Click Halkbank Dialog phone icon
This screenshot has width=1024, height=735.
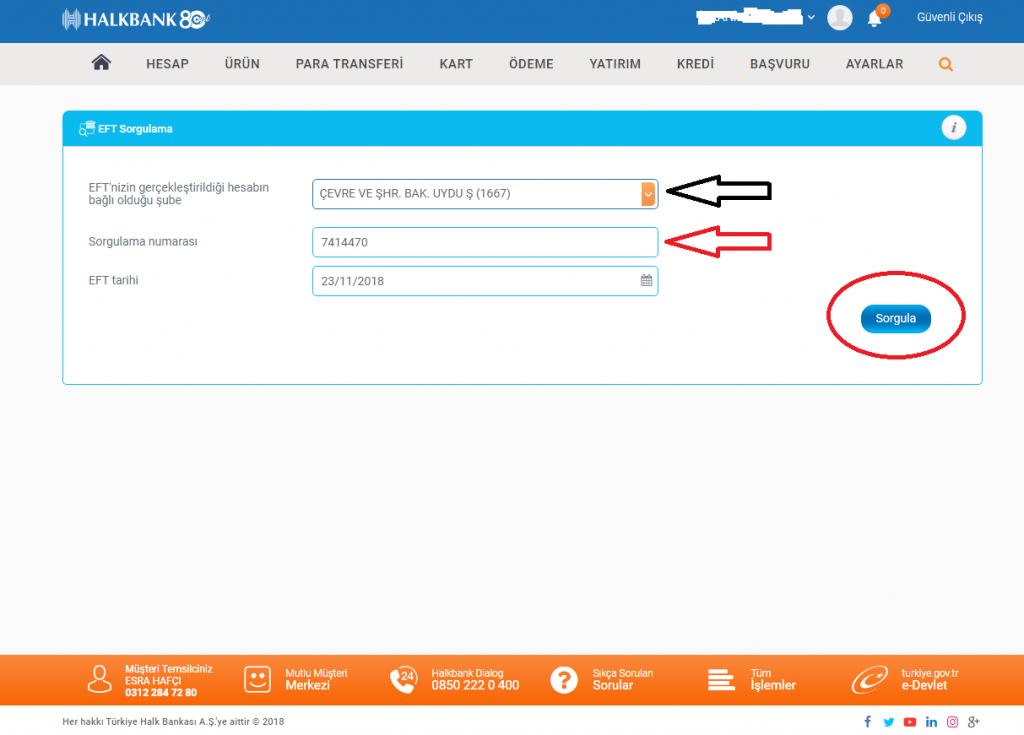404,679
